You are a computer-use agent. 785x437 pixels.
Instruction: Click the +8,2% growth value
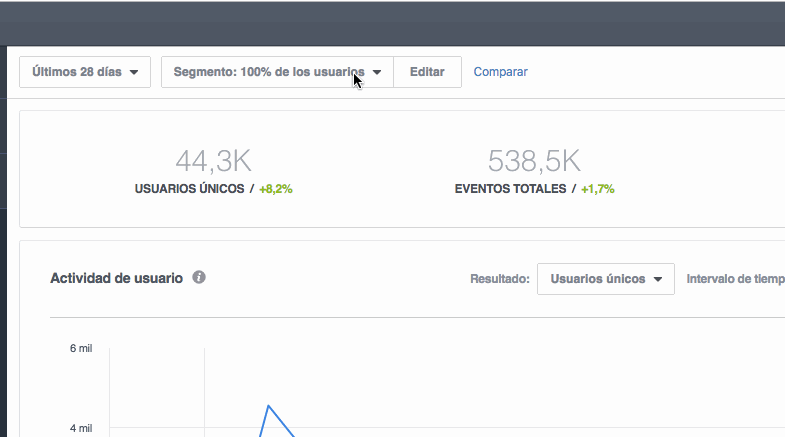[x=275, y=189]
